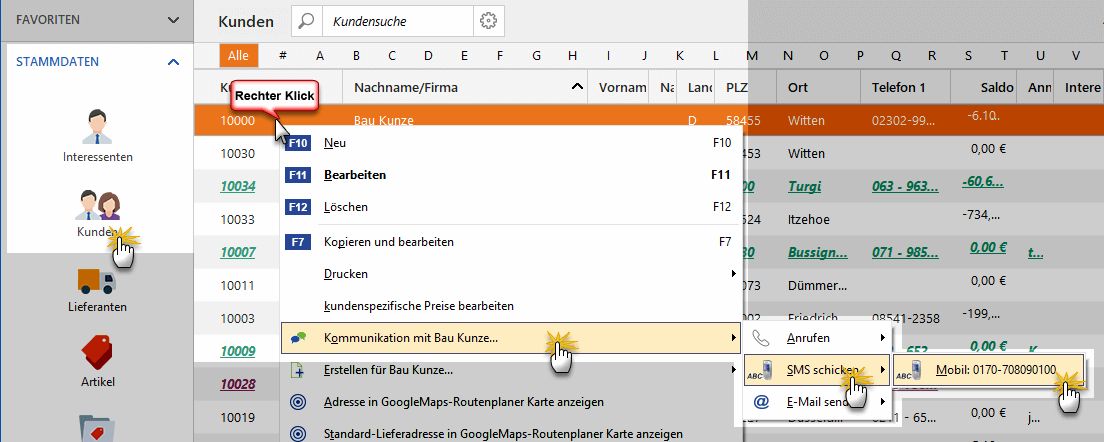The width and height of the screenshot is (1104, 442).
Task: Filter customers by letter M
Action: click(x=752, y=56)
